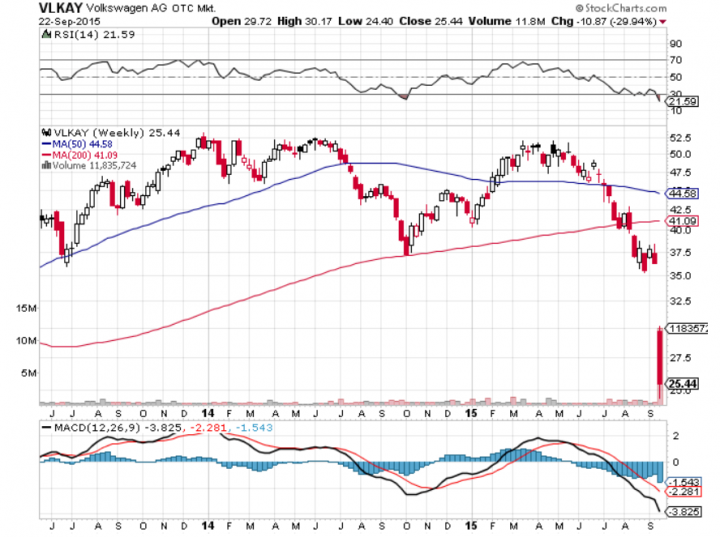720x537 pixels.
Task: Click the black line marker before MACD(12,26,9)
Action: coord(46,428)
